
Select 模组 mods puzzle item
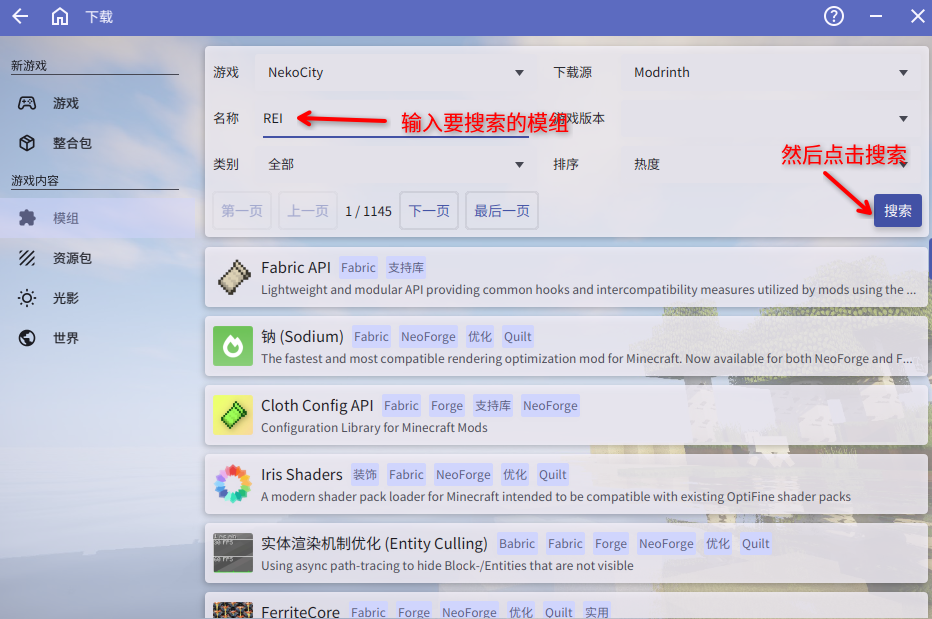(65, 218)
